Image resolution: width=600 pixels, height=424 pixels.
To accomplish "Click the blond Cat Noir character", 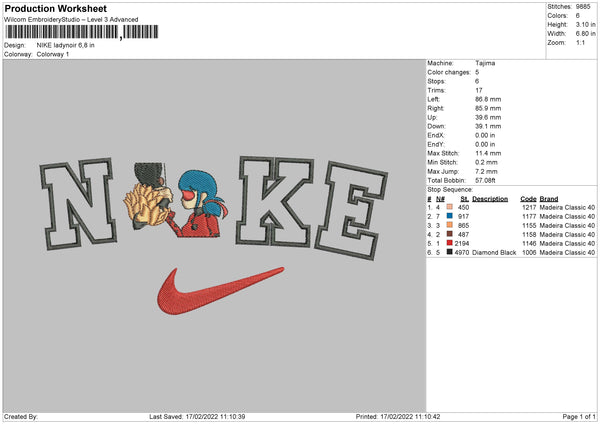I will tap(149, 196).
